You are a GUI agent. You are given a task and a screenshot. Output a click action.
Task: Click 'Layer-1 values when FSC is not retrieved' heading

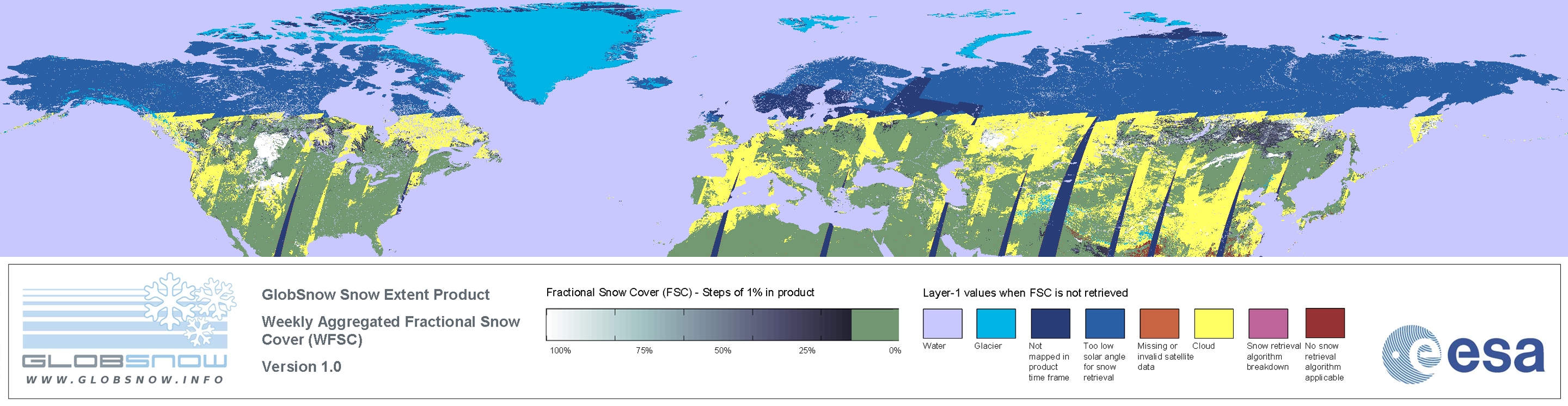[1025, 293]
